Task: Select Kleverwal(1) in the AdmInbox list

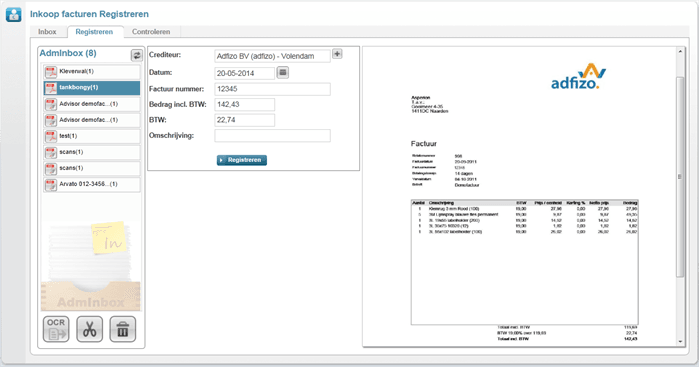Action: point(92,72)
